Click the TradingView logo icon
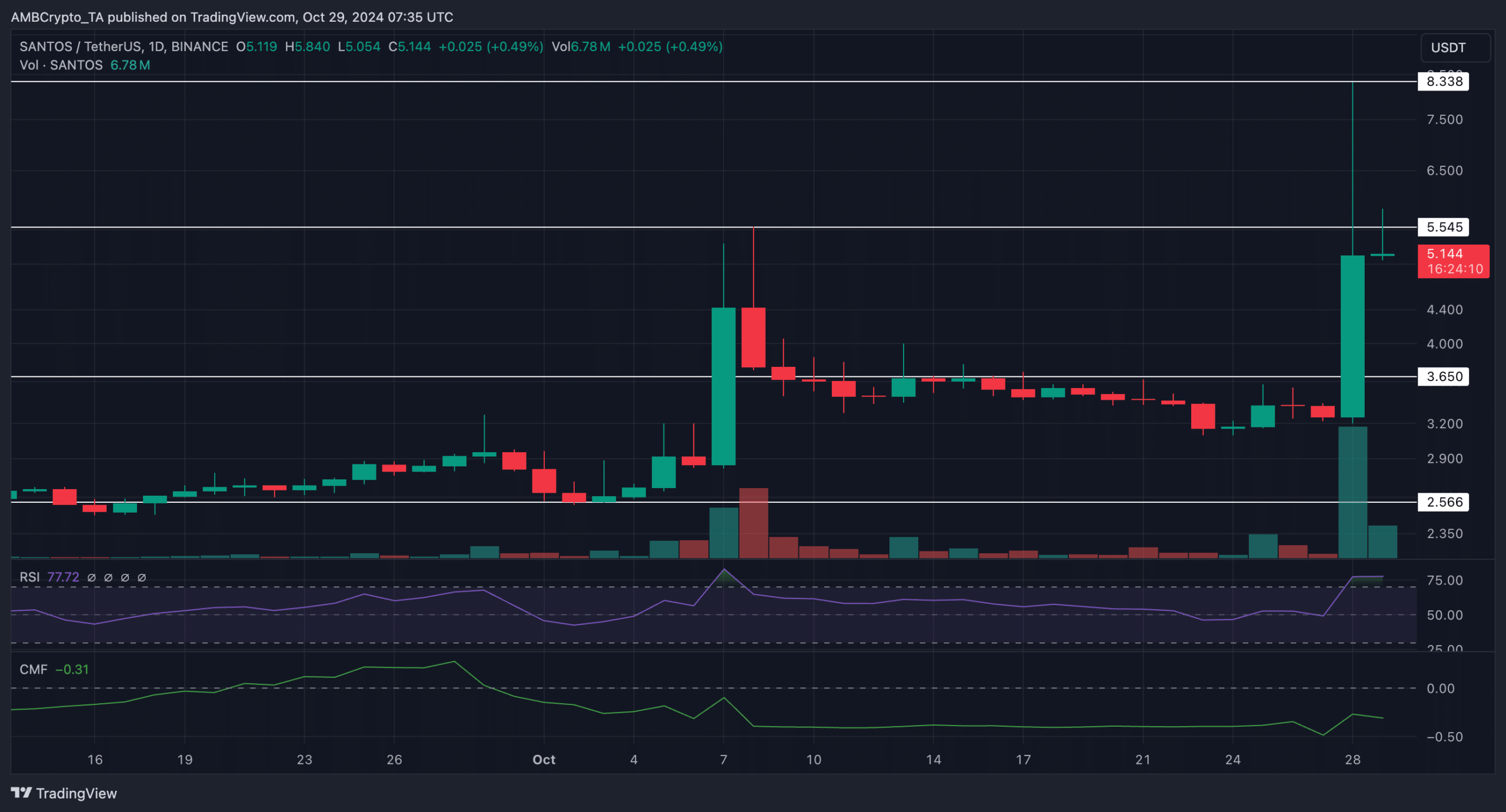Image resolution: width=1506 pixels, height=812 pixels. tap(21, 793)
